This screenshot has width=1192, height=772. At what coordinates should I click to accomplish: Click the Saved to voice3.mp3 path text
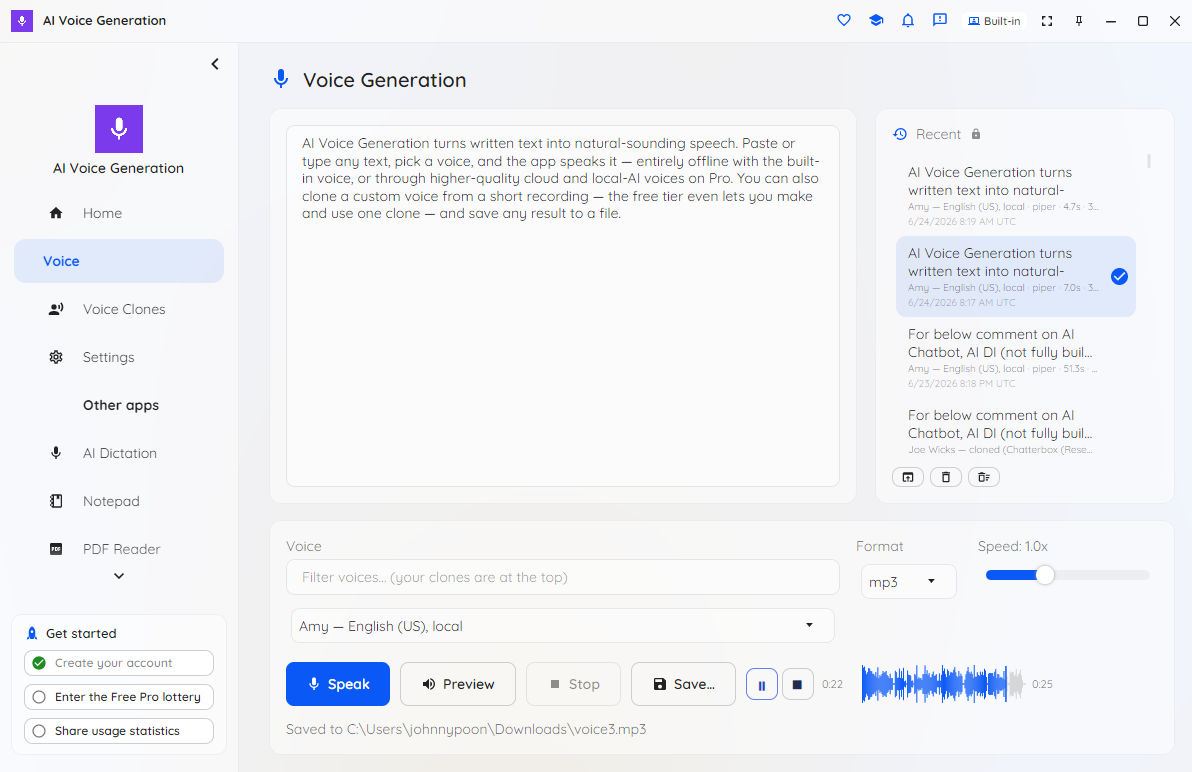tap(466, 729)
